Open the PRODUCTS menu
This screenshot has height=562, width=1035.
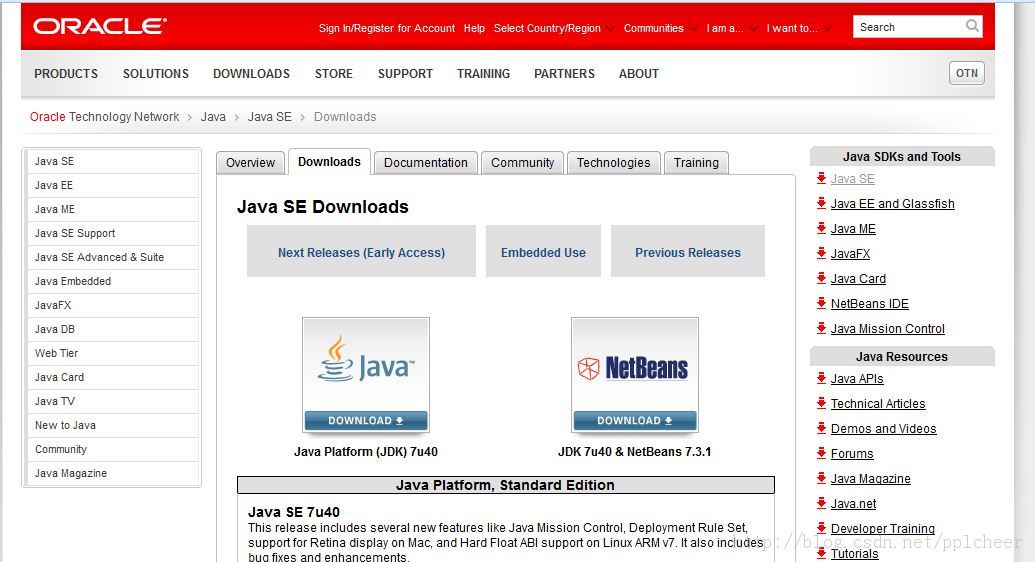tap(66, 74)
